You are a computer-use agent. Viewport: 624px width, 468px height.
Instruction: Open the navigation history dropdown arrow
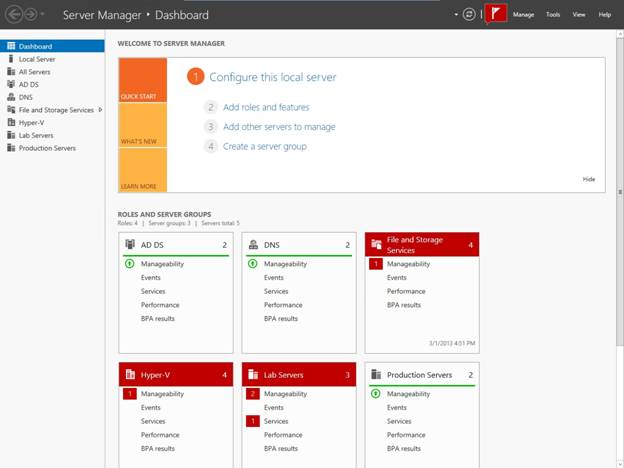tap(43, 15)
